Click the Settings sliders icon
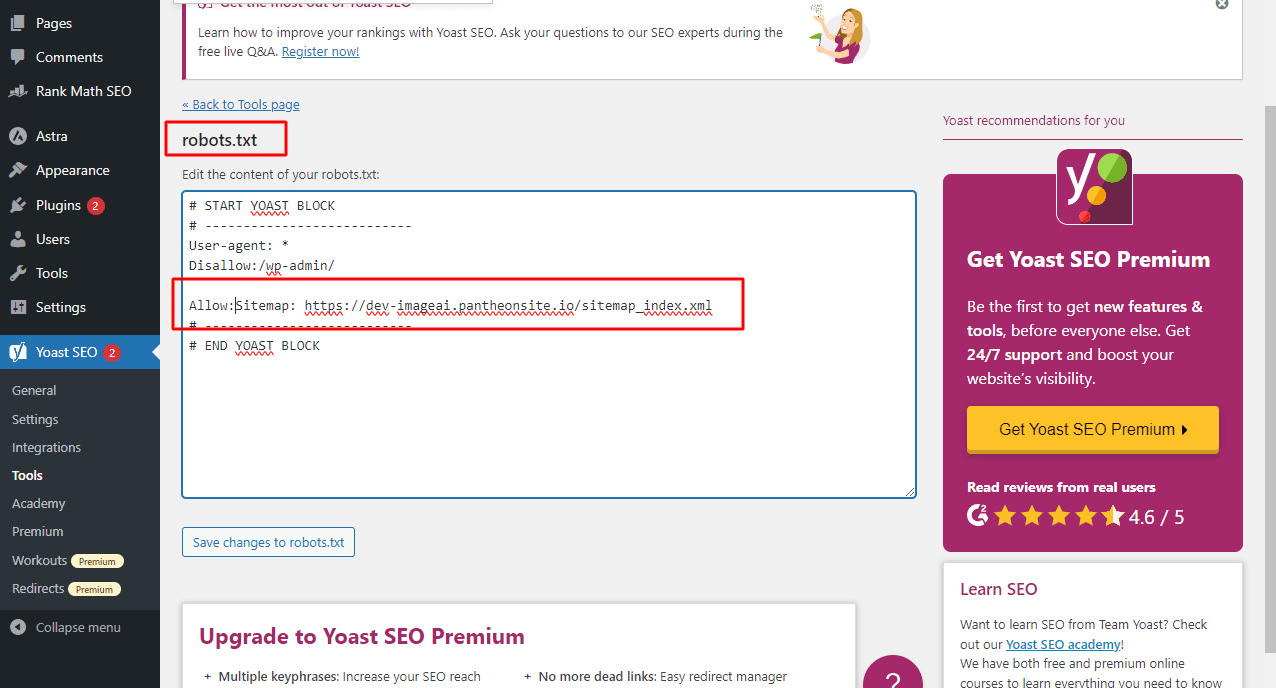 tap(18, 307)
